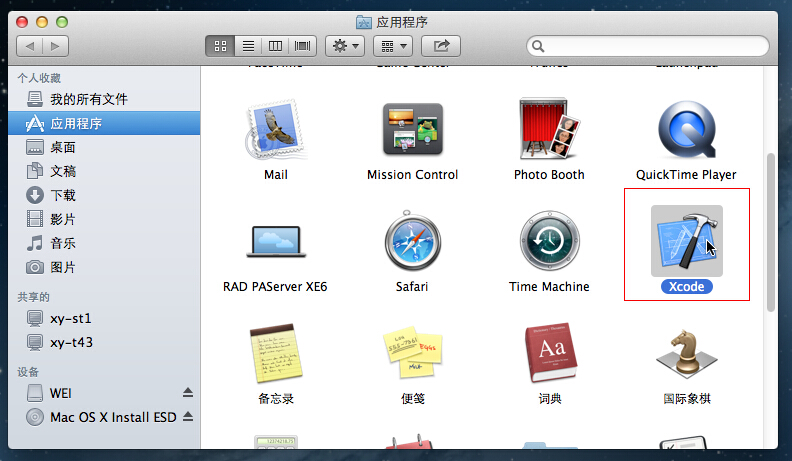792x461 pixels.
Task: Open the Mail application icon
Action: [x=276, y=130]
